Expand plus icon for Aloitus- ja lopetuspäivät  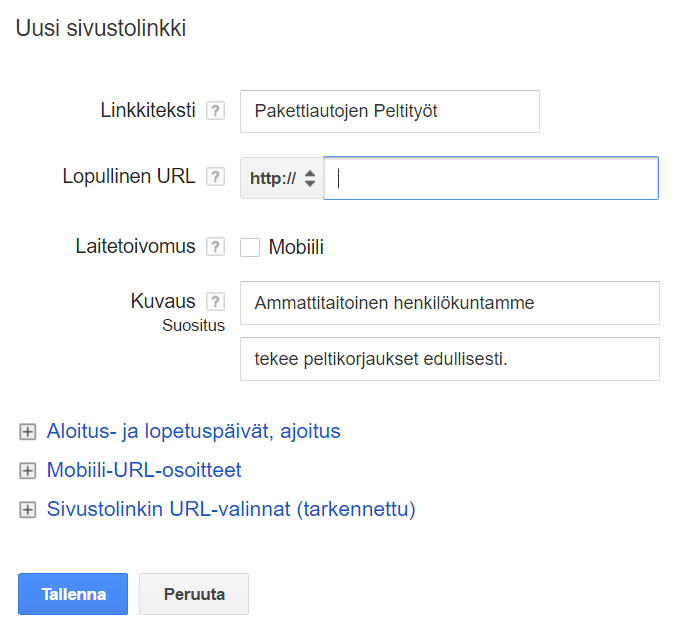coord(28,432)
